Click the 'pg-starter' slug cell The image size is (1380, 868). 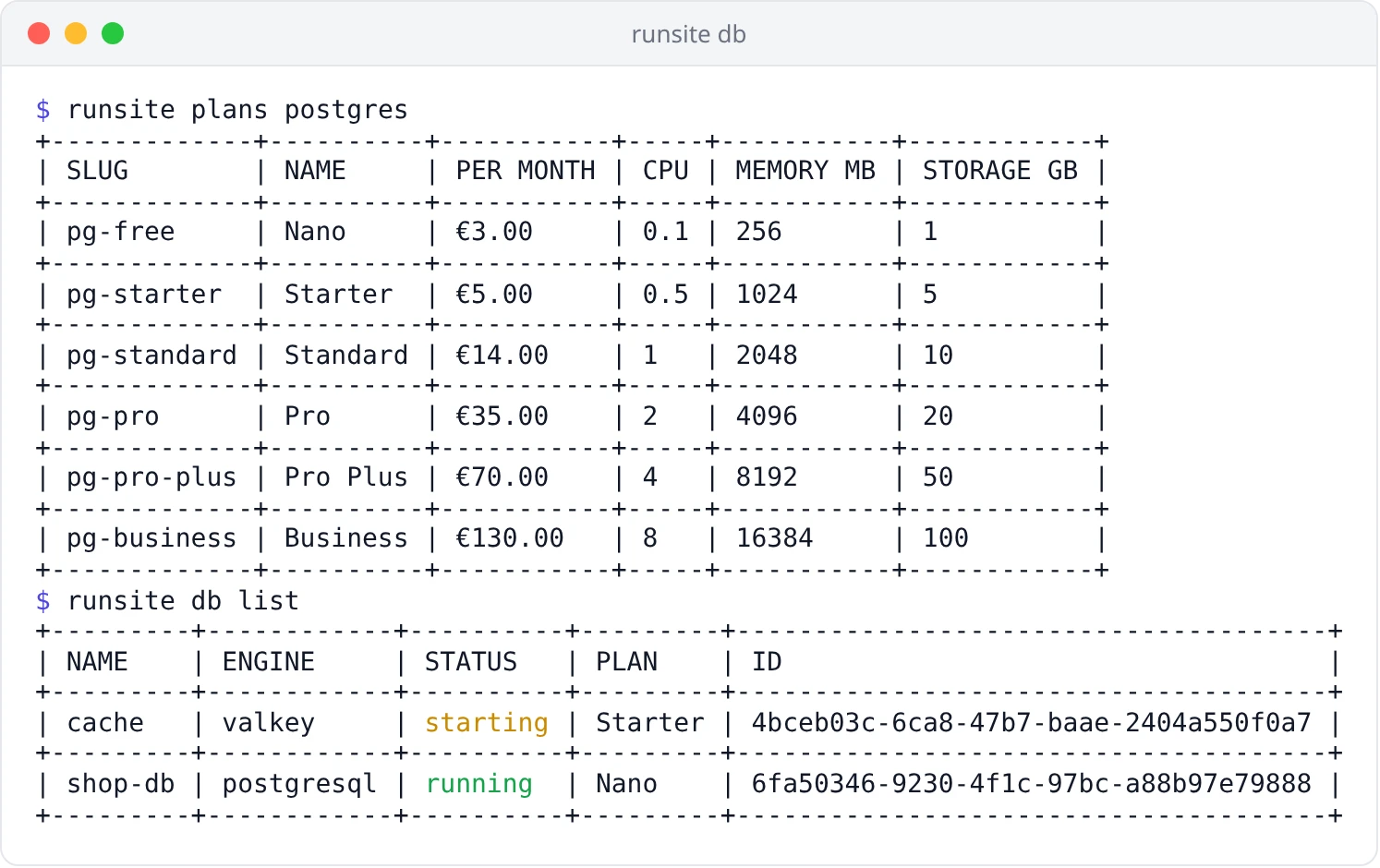pyautogui.click(x=144, y=295)
